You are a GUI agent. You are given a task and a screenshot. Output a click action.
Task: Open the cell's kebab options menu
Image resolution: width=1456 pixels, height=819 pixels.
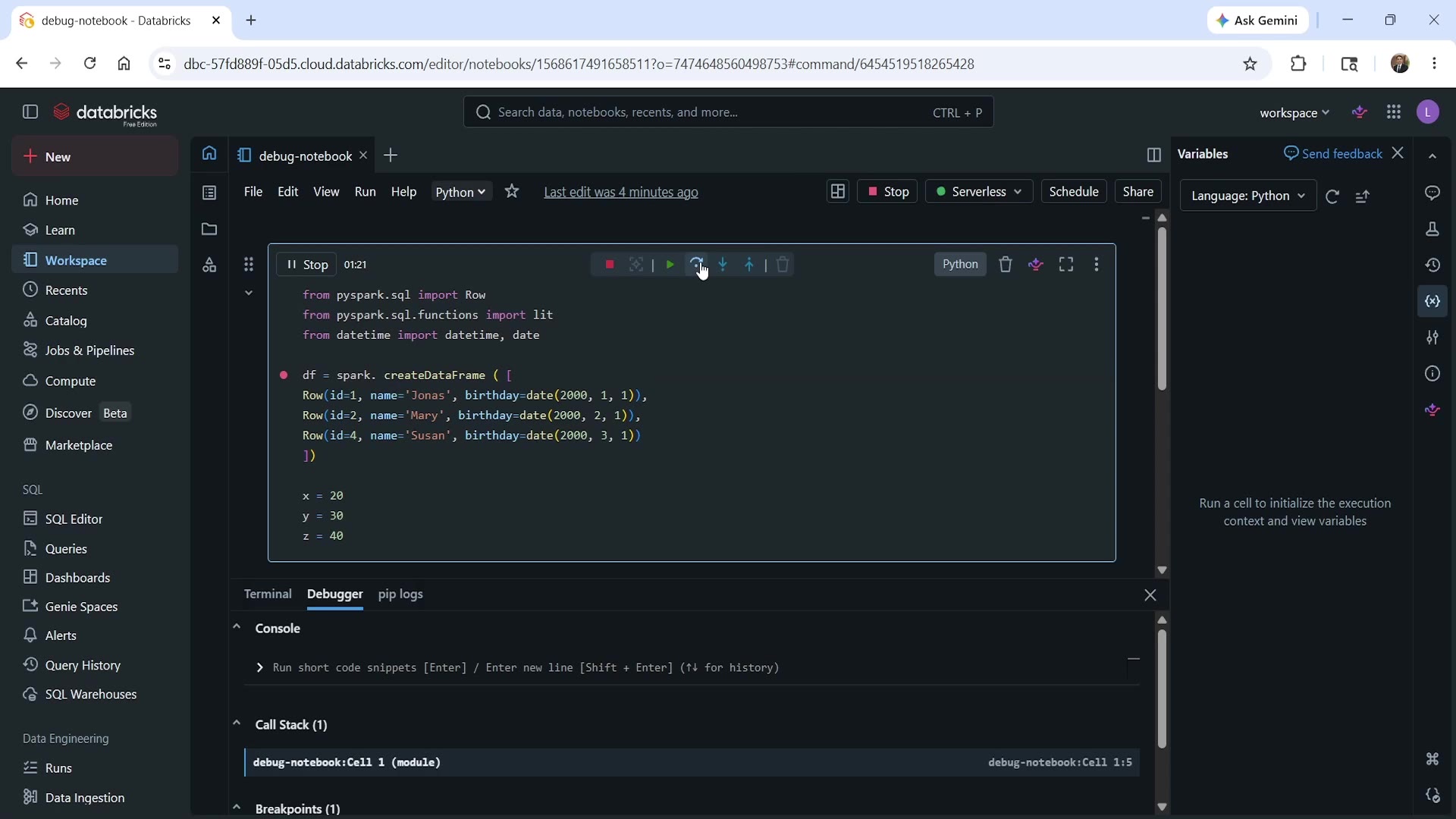coord(1097,265)
